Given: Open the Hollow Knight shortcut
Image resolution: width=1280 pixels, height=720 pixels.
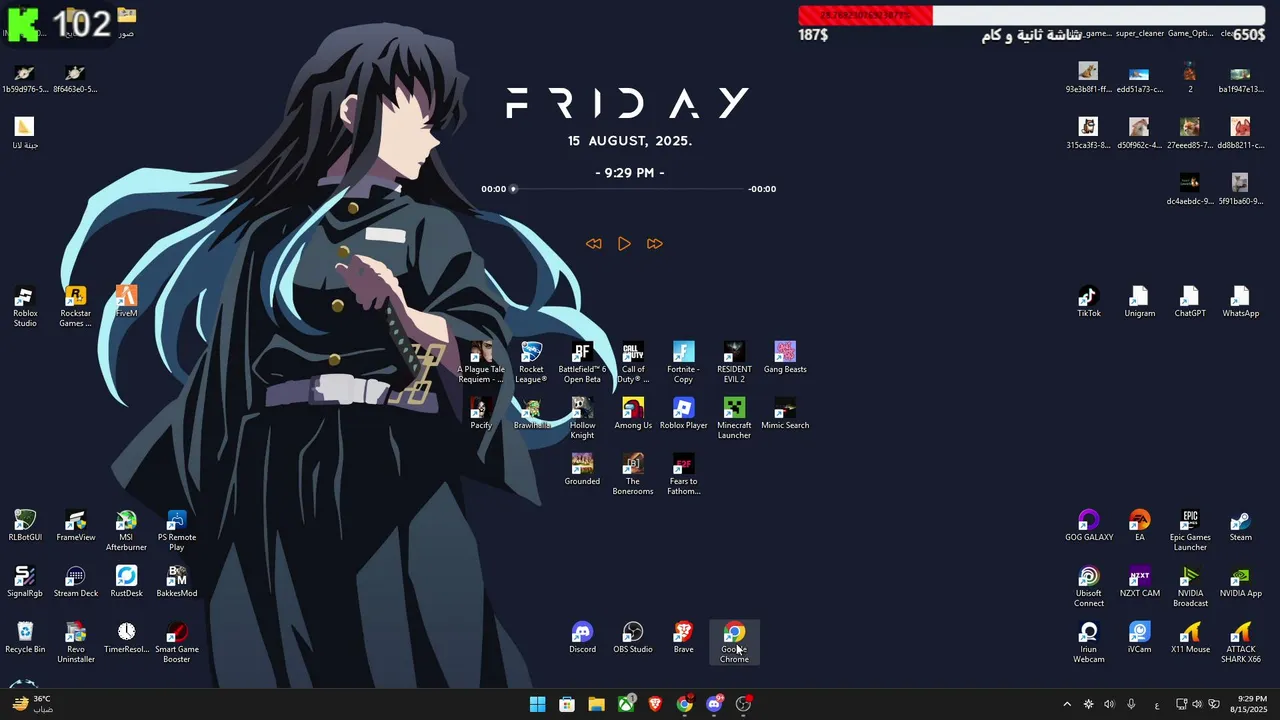Looking at the screenshot, I should point(582,419).
